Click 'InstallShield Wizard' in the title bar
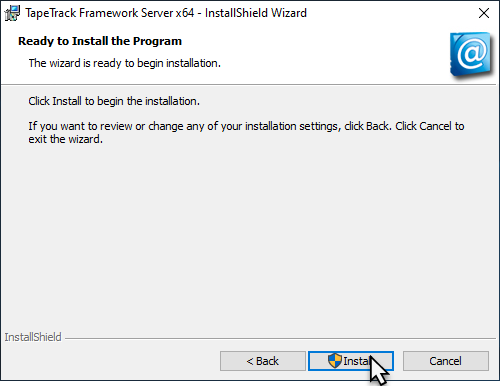Screen dimensions: 500x386 [256, 13]
